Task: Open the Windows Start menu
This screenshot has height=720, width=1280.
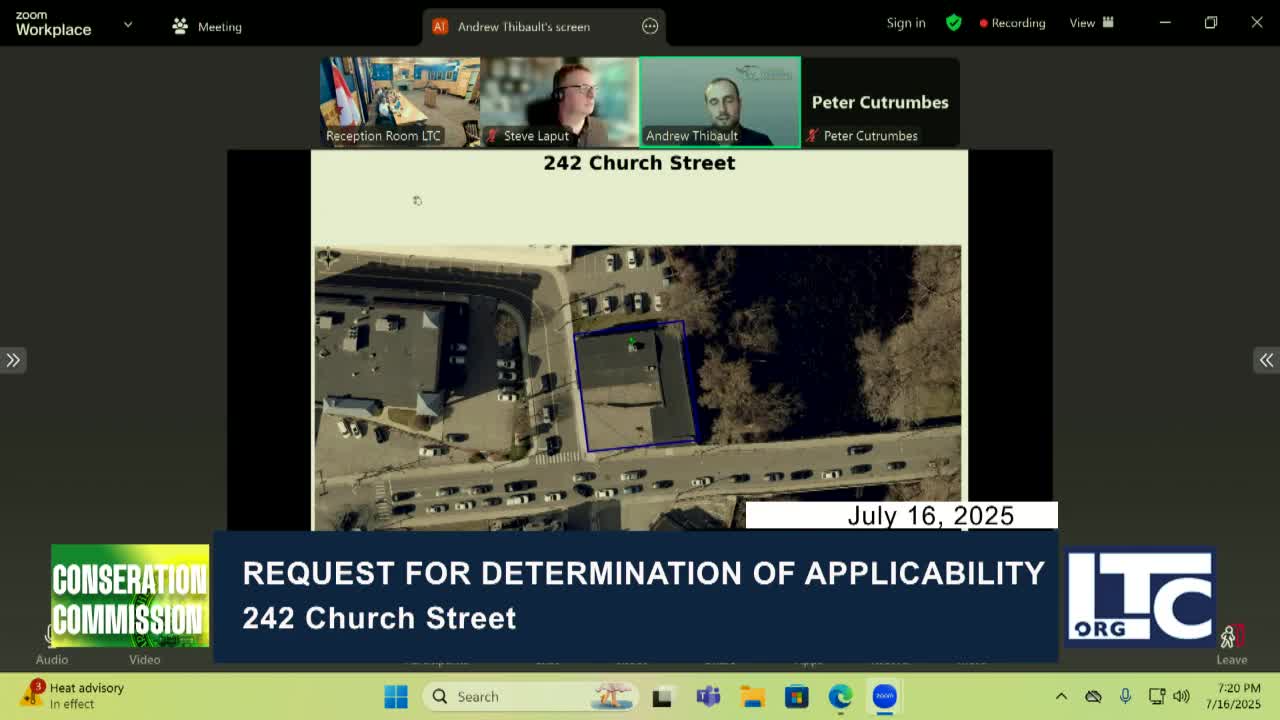Action: coord(396,696)
